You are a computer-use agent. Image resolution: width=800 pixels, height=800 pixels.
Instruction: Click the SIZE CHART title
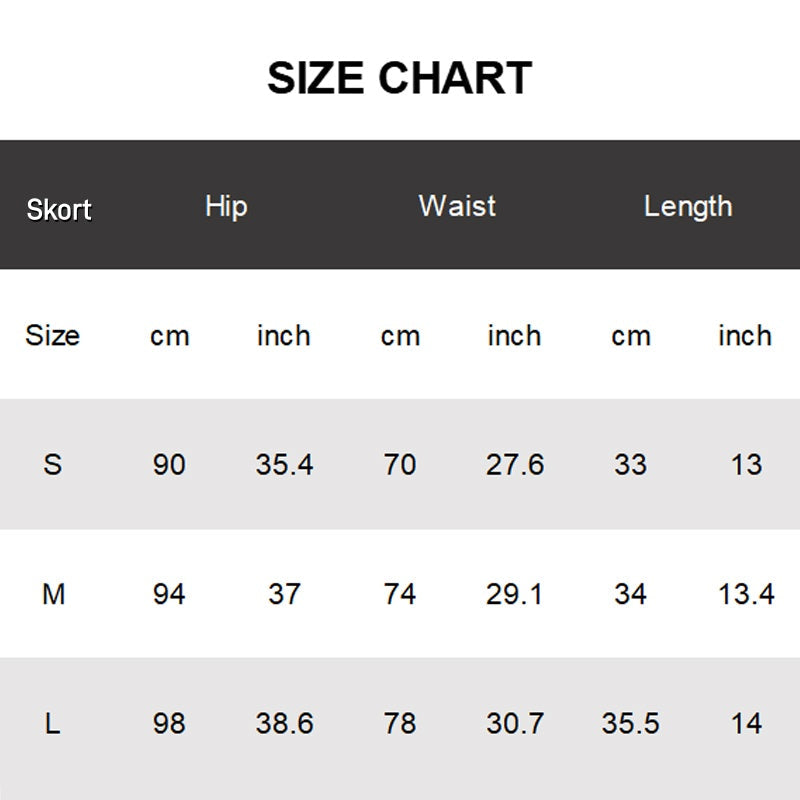click(x=399, y=78)
